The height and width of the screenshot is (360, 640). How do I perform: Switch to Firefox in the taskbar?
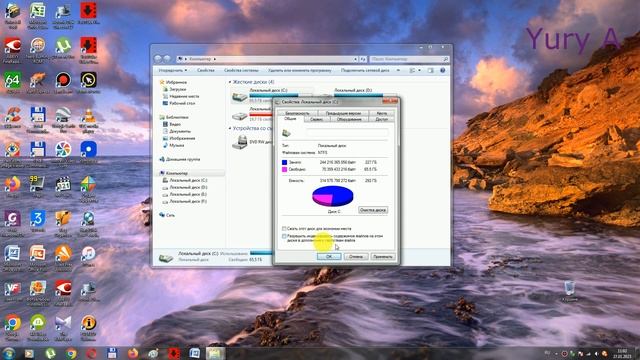[x=133, y=353]
